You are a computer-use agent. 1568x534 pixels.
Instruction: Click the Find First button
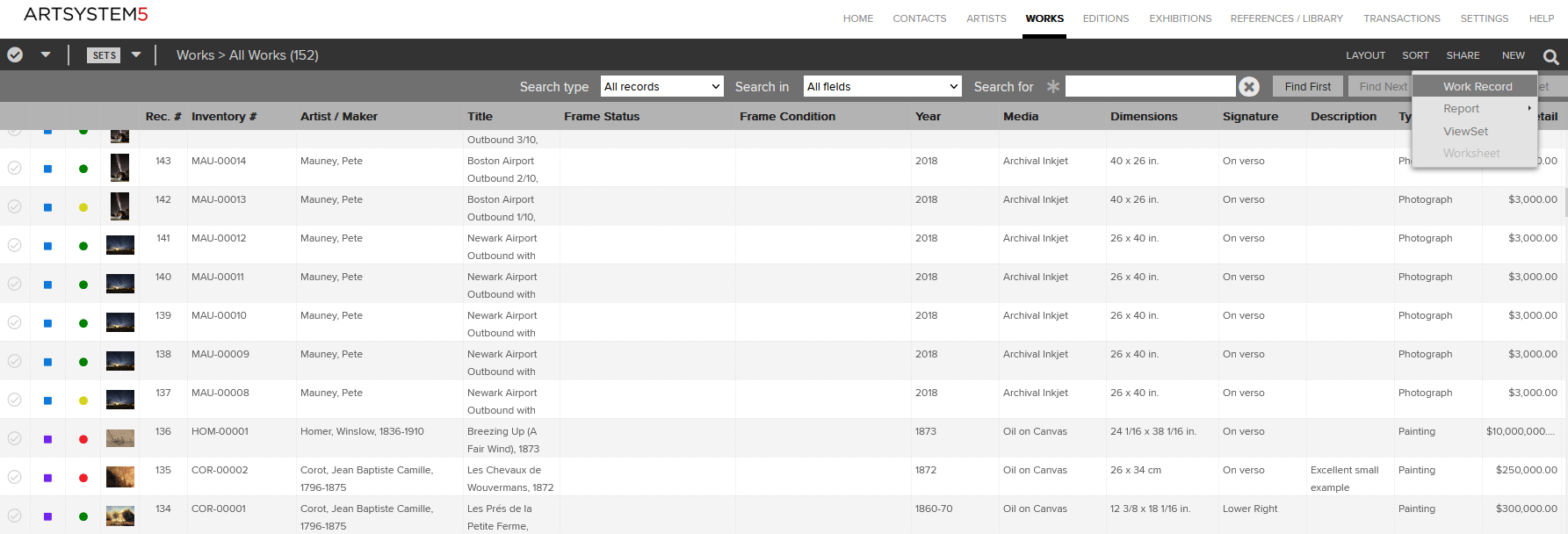1308,86
